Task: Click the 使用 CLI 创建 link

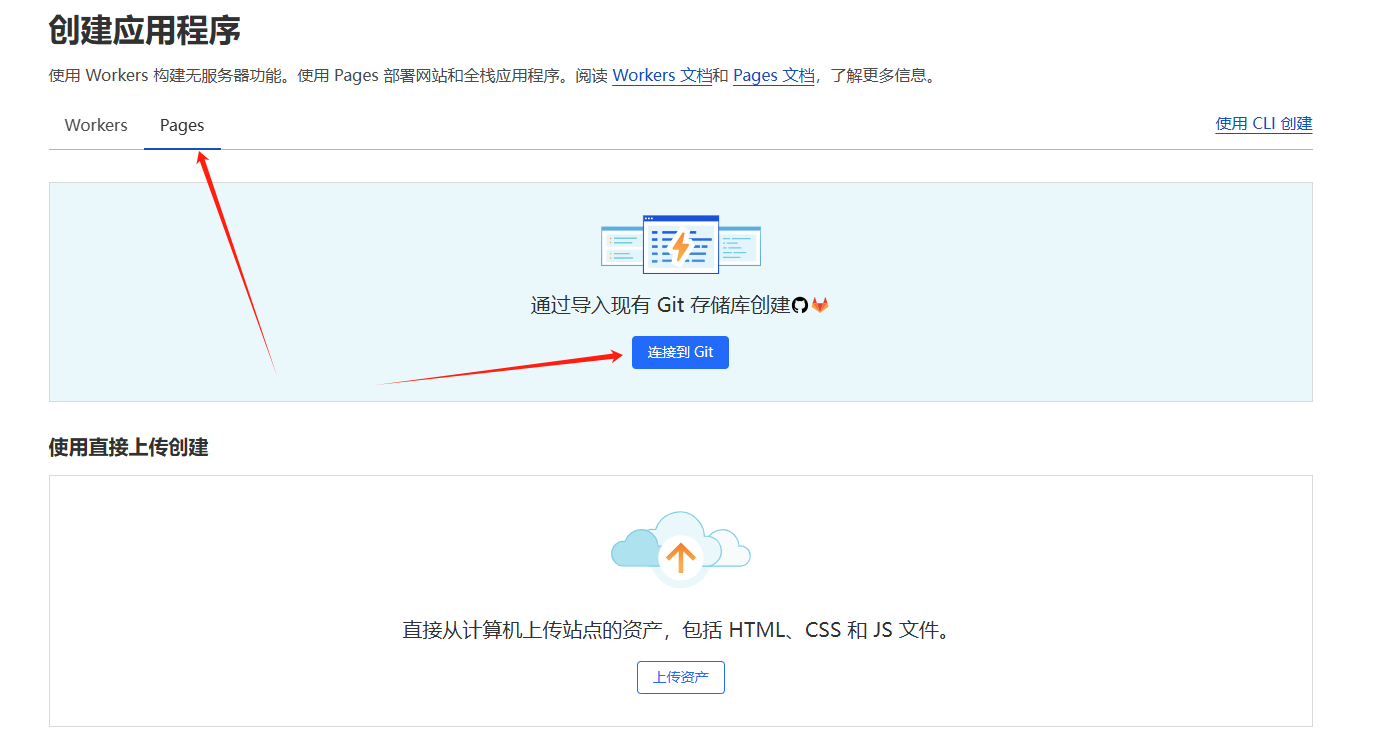Action: 1263,124
